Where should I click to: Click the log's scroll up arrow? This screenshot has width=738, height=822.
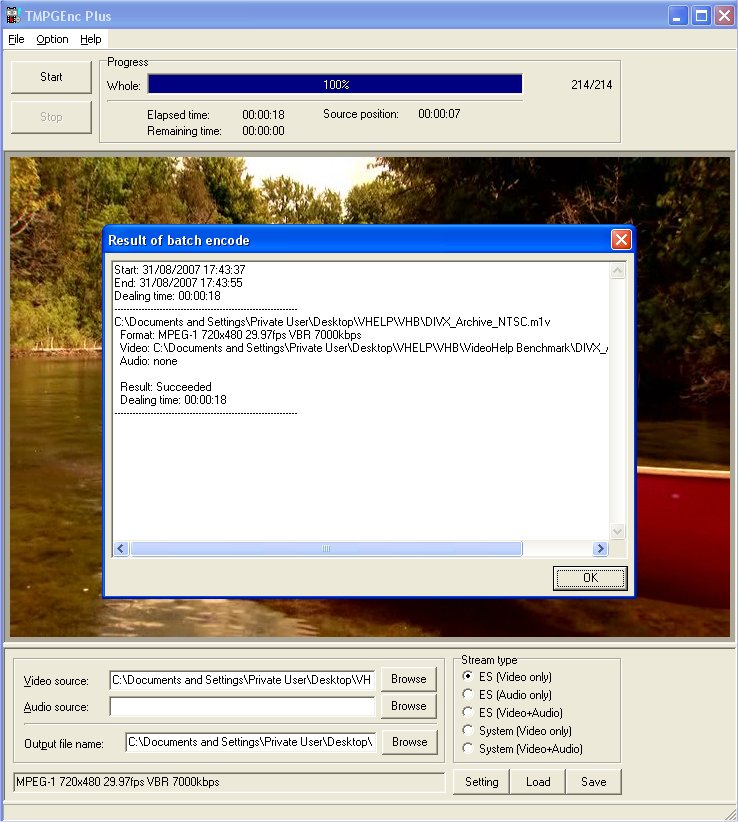tap(618, 271)
